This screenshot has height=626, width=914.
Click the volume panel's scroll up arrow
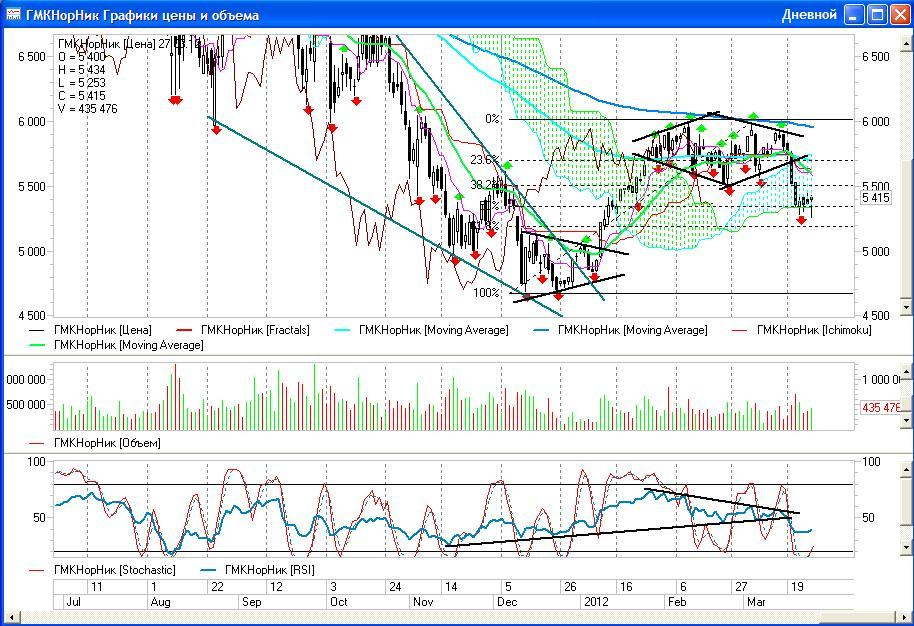[x=906, y=371]
